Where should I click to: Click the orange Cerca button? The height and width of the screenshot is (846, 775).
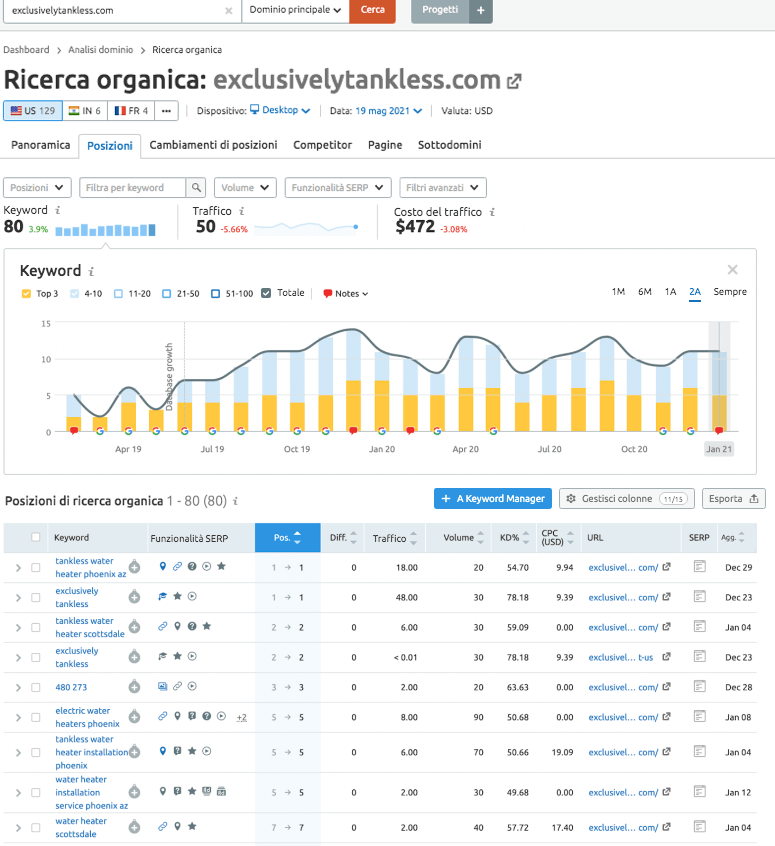(372, 10)
